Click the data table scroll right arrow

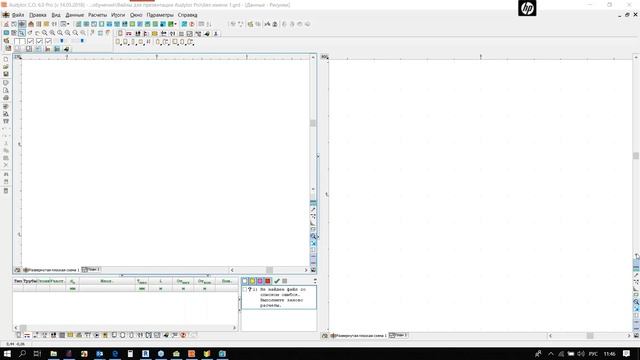point(235,327)
